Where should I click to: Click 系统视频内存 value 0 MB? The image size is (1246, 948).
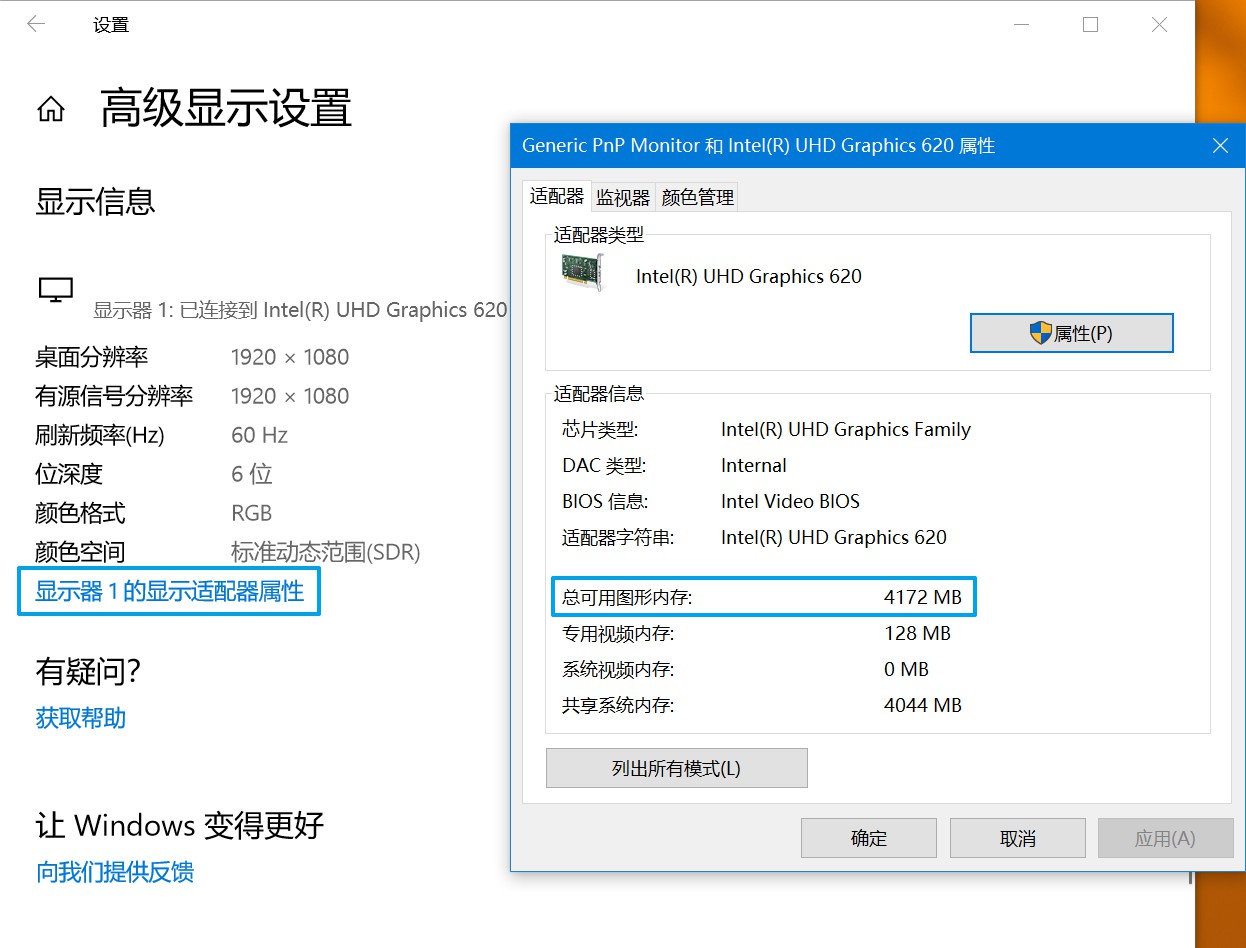click(907, 670)
